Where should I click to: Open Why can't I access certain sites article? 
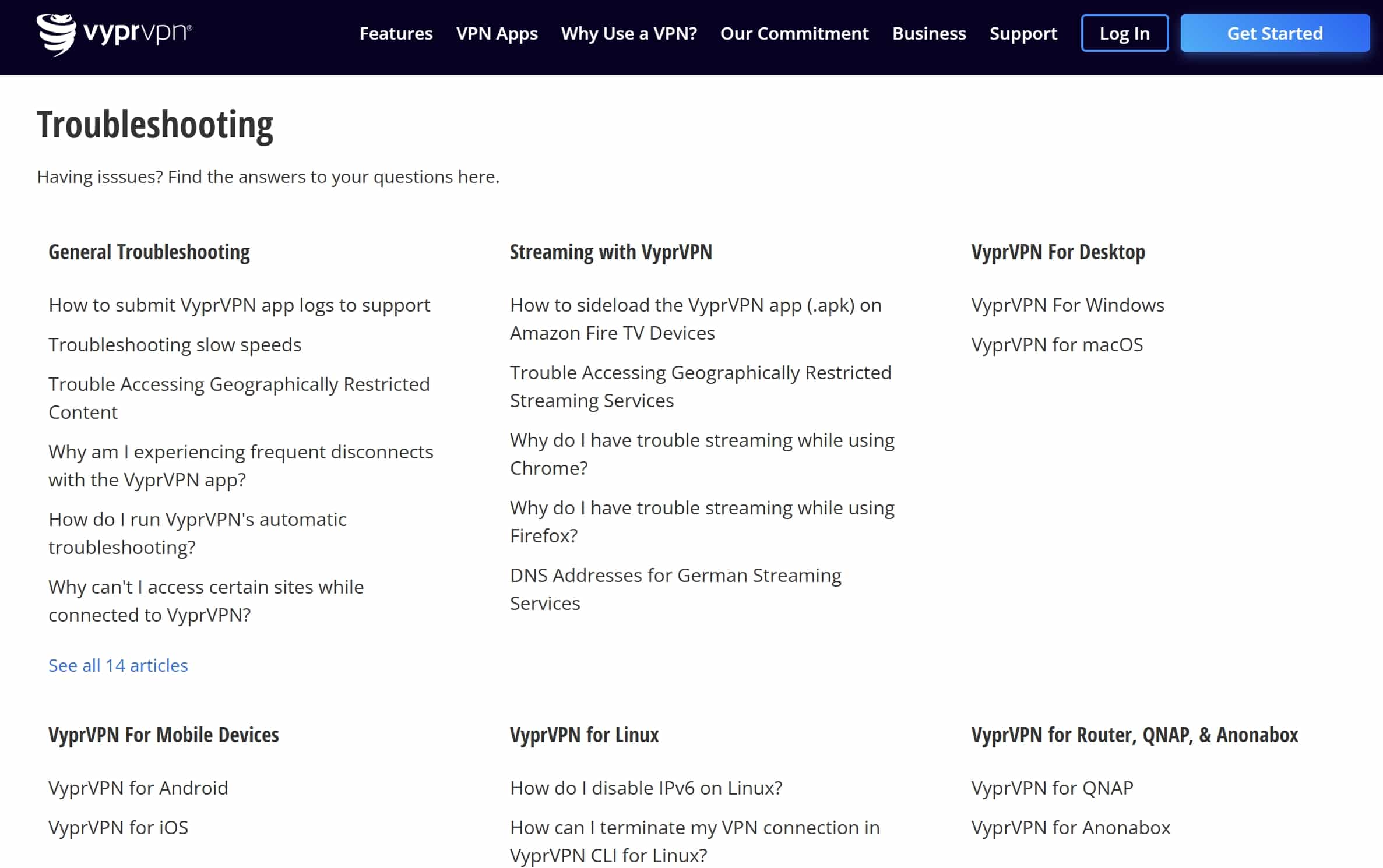tap(206, 601)
